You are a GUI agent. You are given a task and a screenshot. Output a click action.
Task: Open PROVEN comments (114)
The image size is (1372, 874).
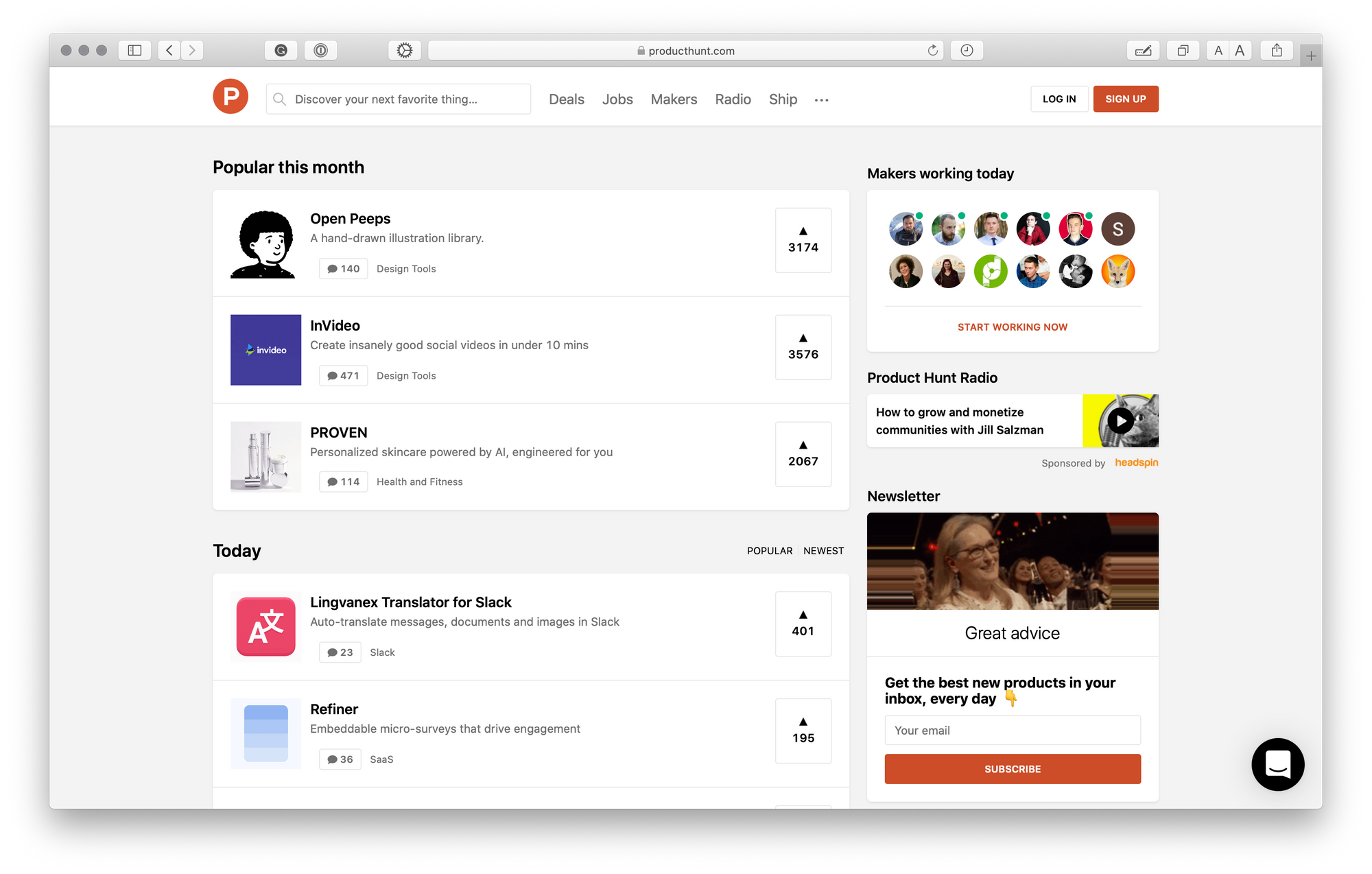tap(343, 482)
